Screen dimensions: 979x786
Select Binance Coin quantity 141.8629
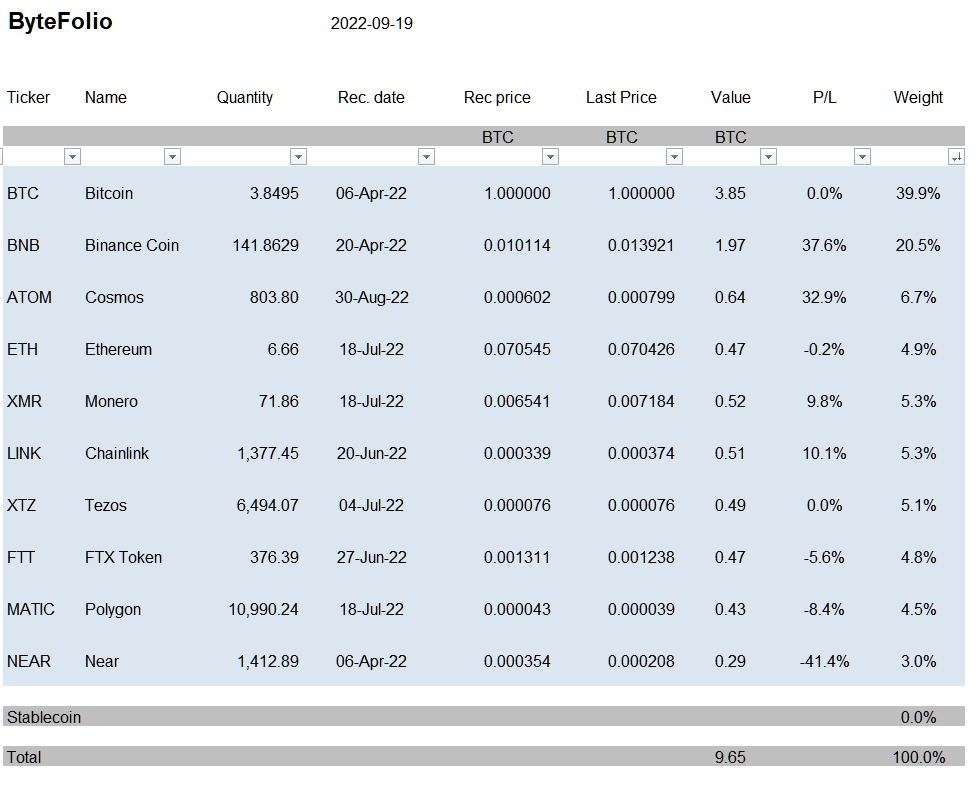pos(265,245)
